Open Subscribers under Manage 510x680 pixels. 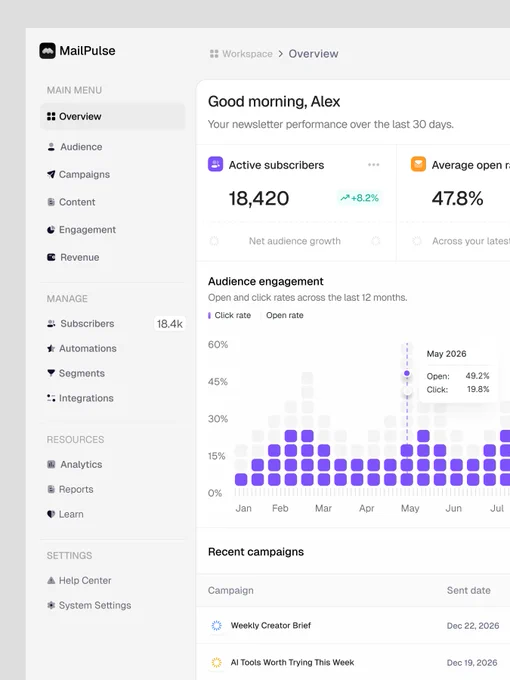[x=113, y=324]
